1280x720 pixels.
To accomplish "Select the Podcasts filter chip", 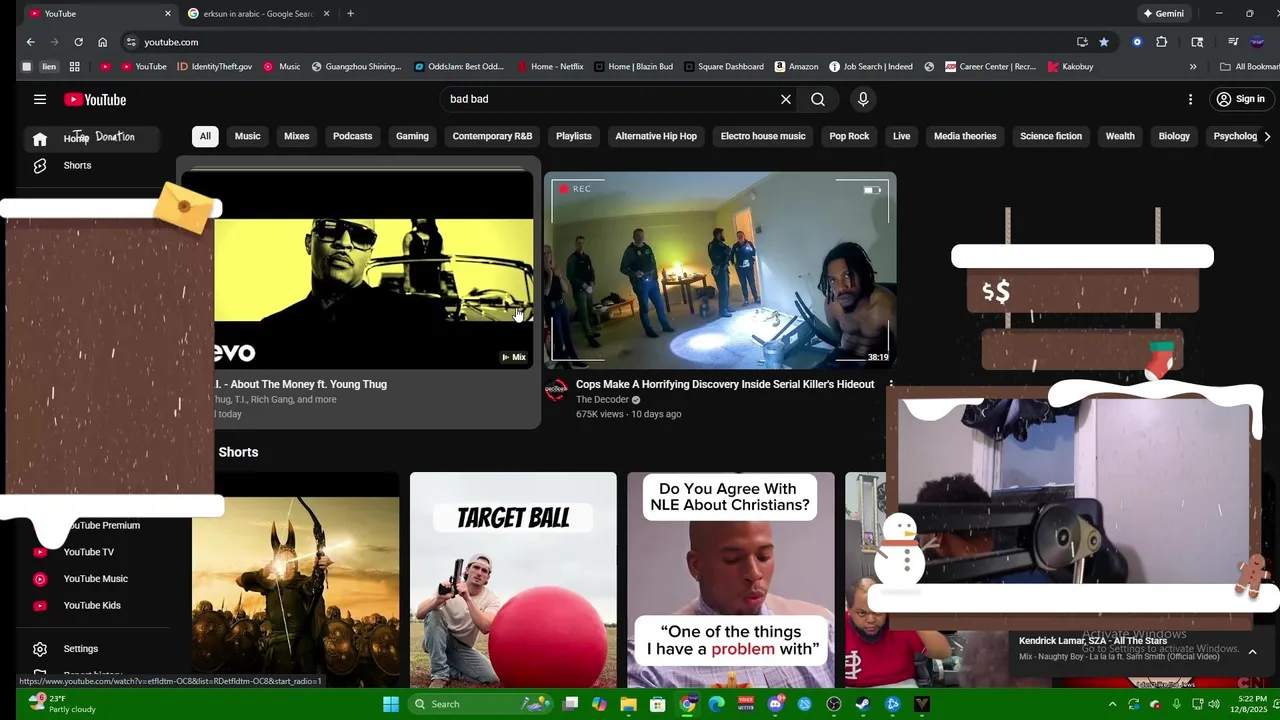I will coord(352,136).
